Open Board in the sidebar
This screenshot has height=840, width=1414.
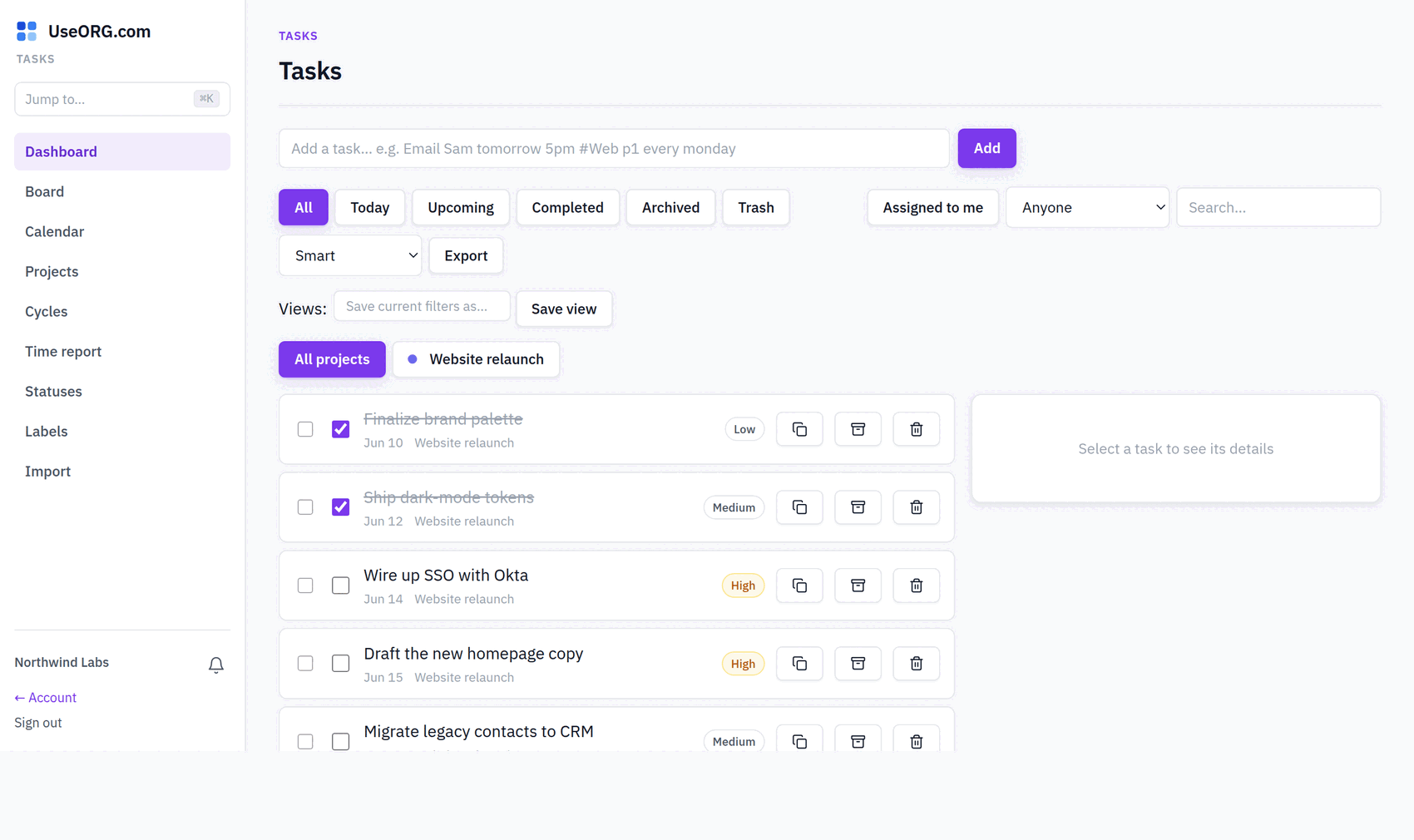122,191
